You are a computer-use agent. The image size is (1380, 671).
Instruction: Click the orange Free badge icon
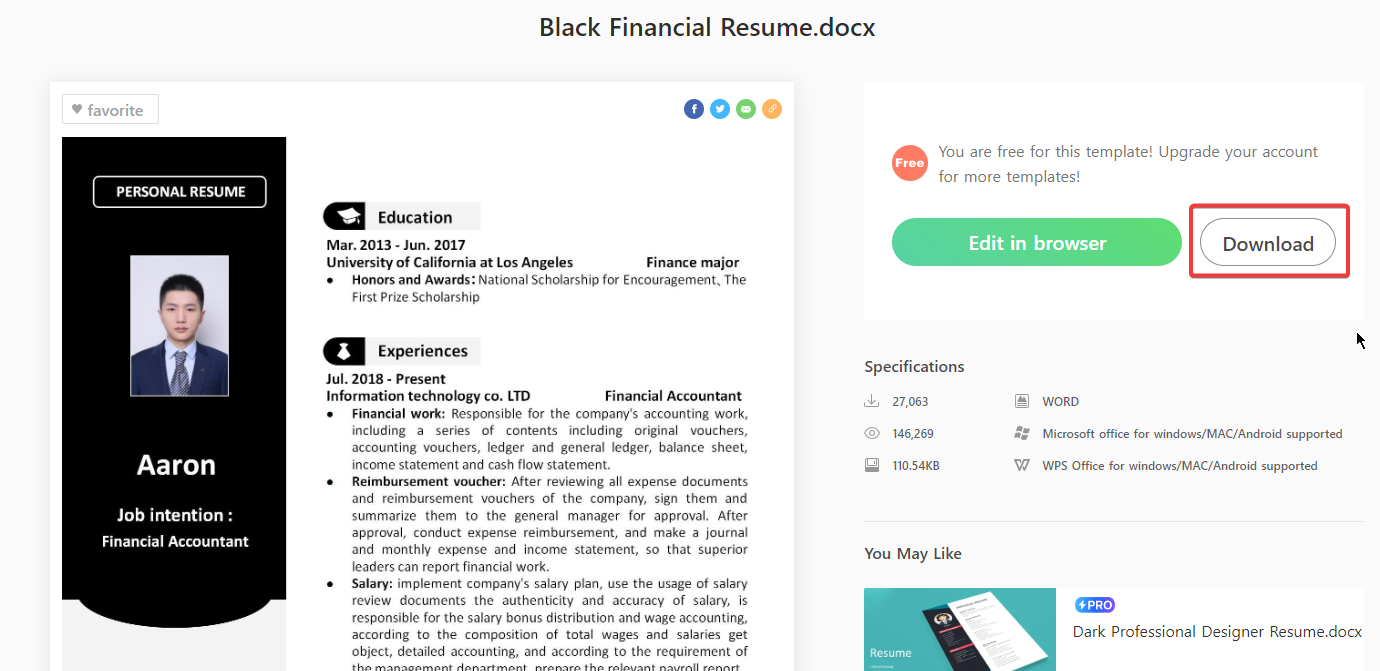coord(910,163)
